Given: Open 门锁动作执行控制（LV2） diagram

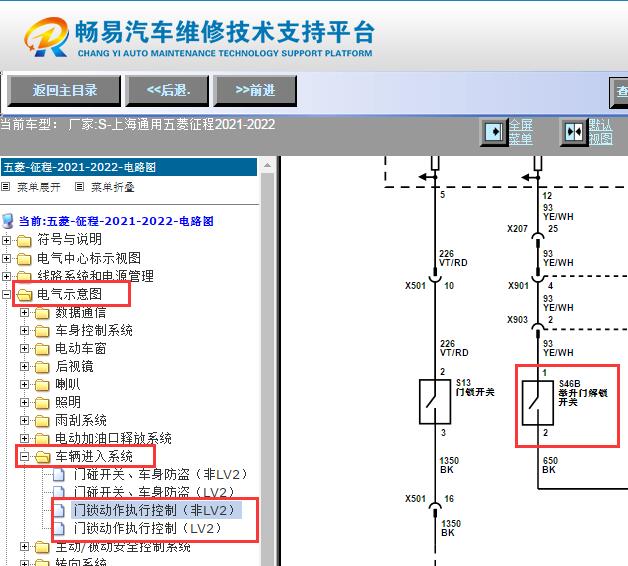Looking at the screenshot, I should coord(147,528).
